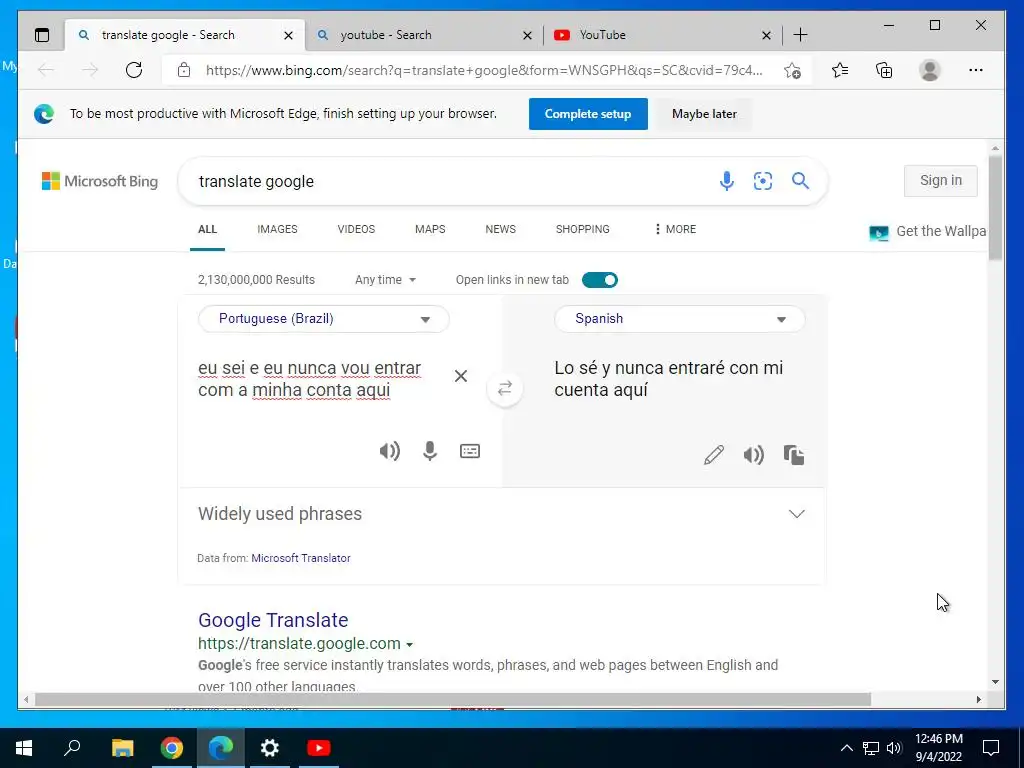1024x768 pixels.
Task: Click the Complete setup button
Action: point(588,114)
